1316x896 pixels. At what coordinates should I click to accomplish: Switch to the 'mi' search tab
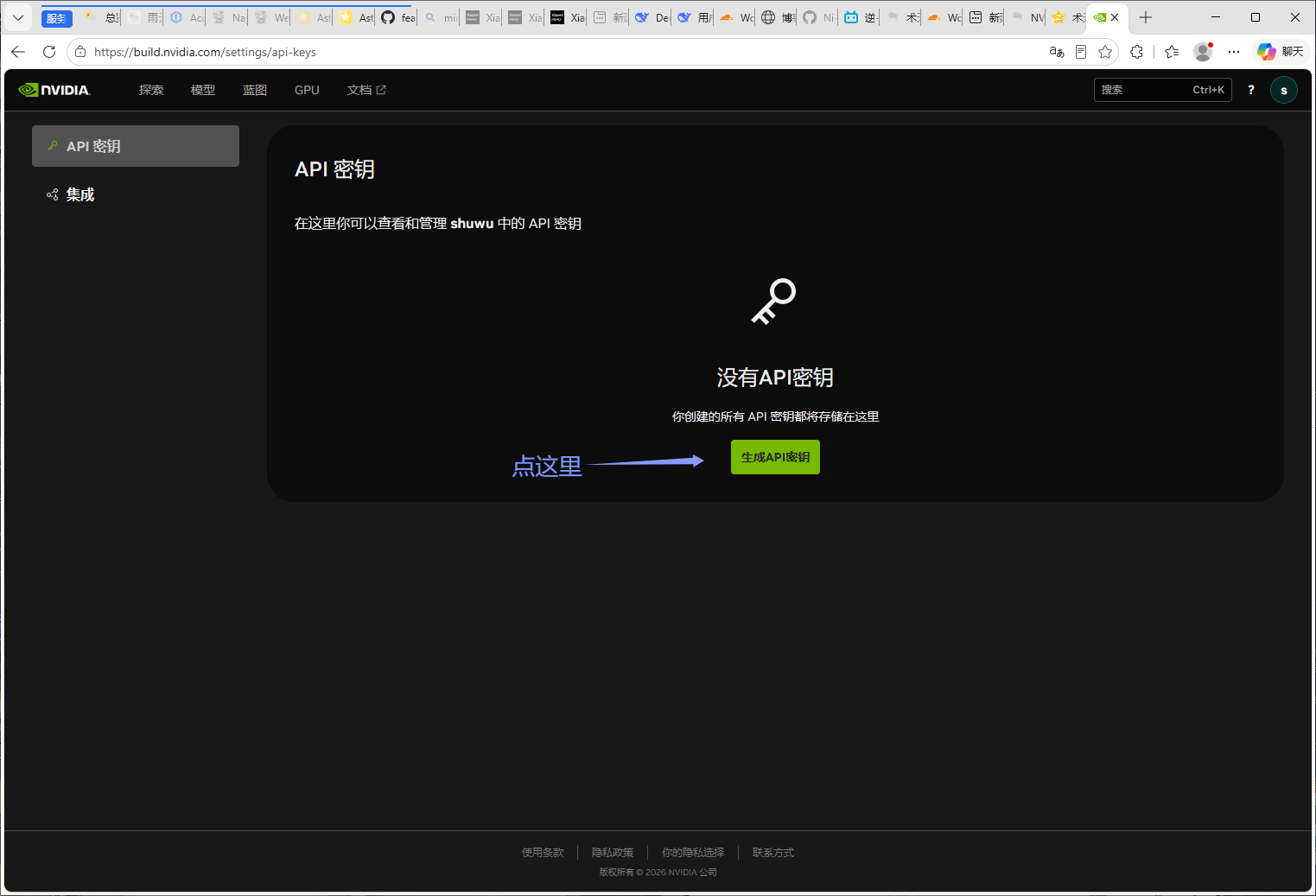click(441, 17)
